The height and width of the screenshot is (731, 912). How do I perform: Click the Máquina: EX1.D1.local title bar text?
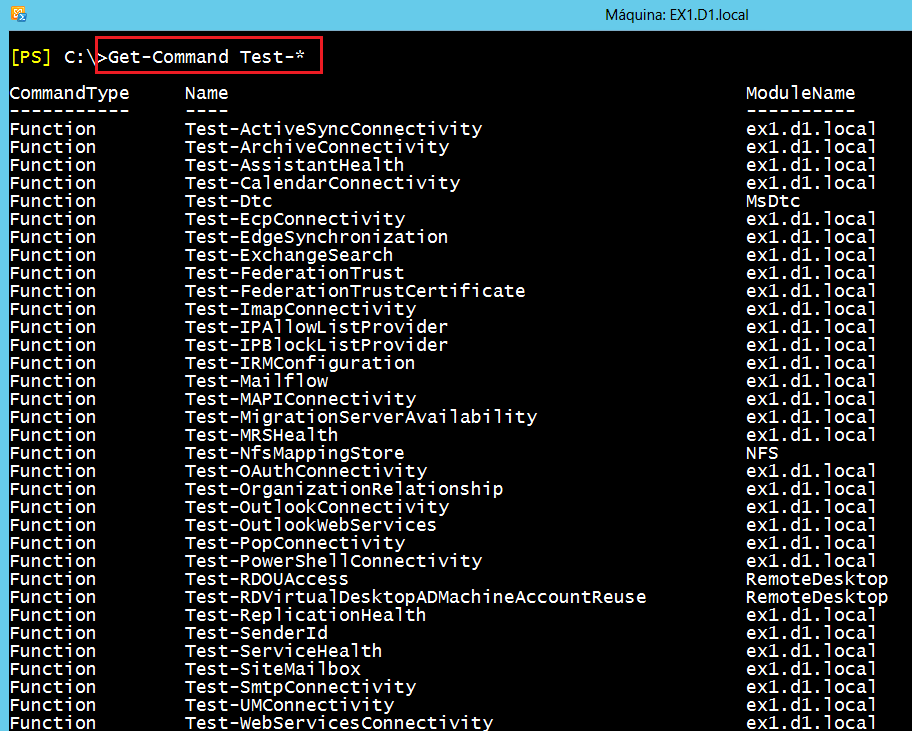[x=676, y=15]
